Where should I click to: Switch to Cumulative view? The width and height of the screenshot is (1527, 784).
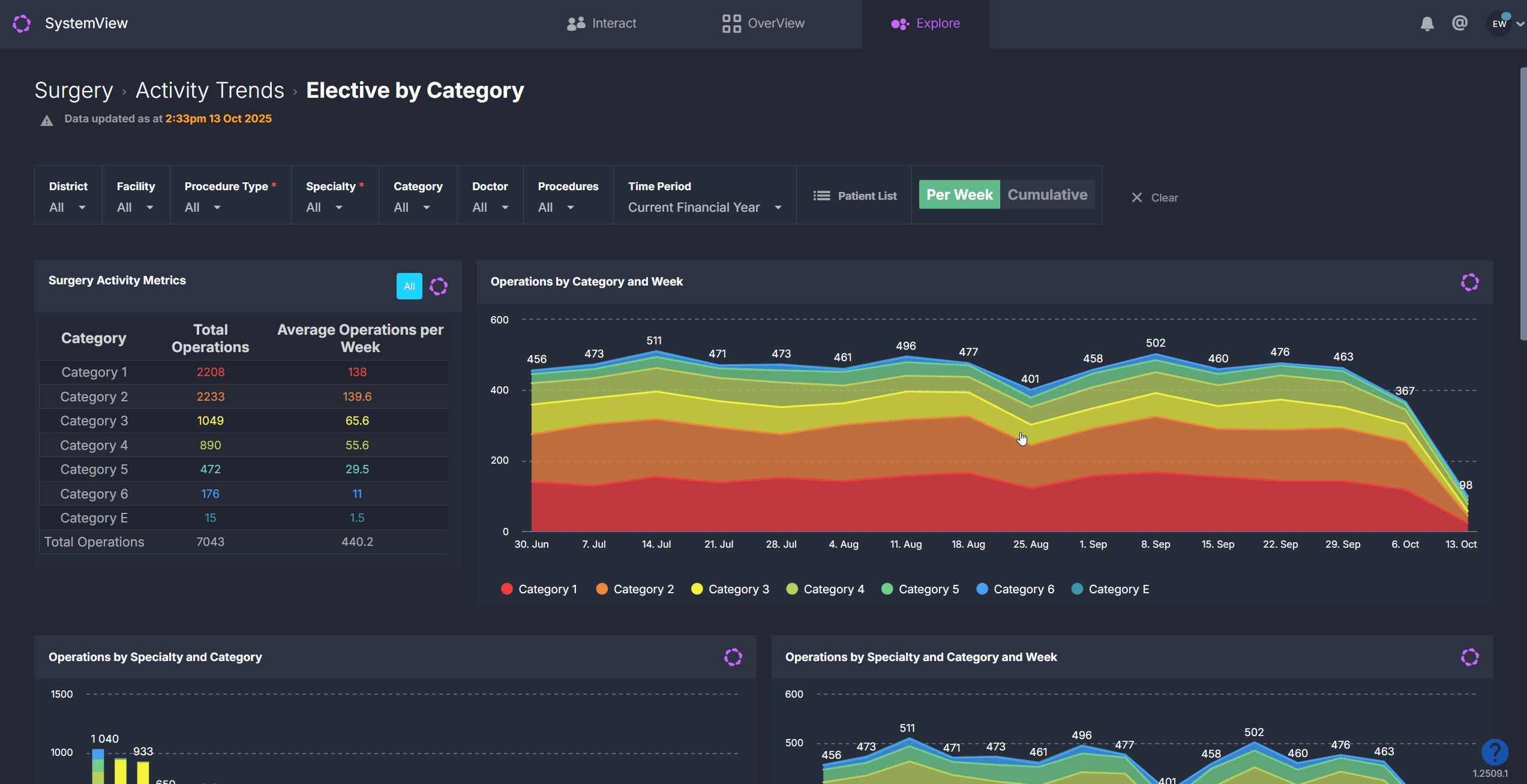click(1047, 194)
